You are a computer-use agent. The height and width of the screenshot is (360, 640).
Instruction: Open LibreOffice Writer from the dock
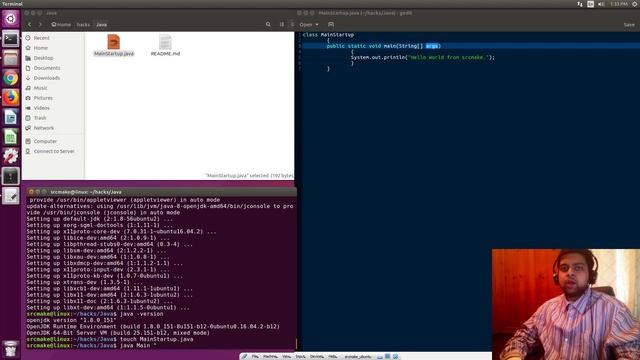(x=11, y=117)
